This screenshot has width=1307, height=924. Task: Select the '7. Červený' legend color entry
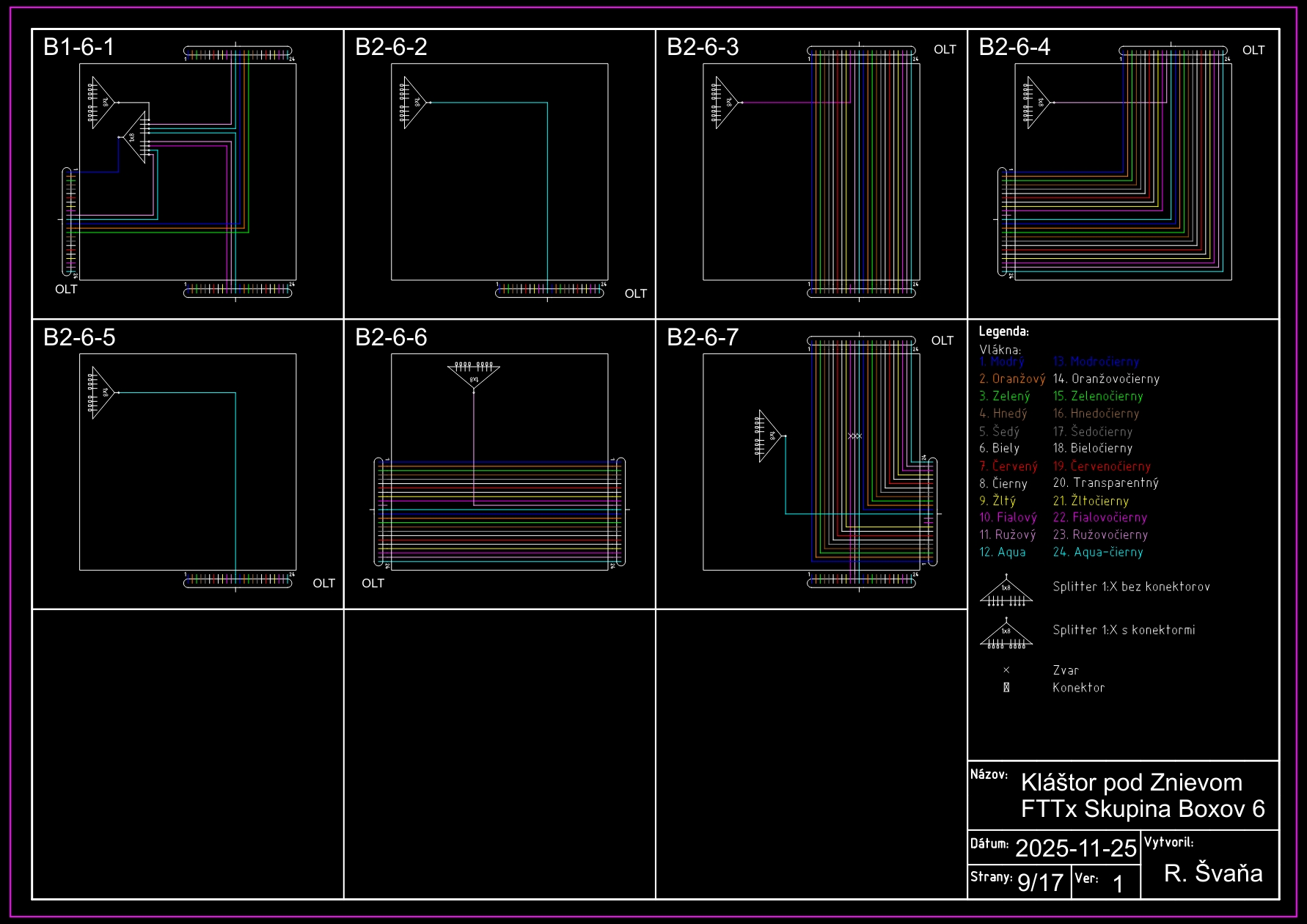1008,466
